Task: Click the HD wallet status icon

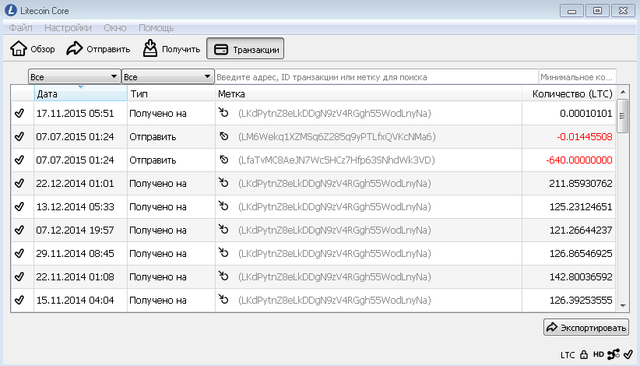Action: click(598, 354)
